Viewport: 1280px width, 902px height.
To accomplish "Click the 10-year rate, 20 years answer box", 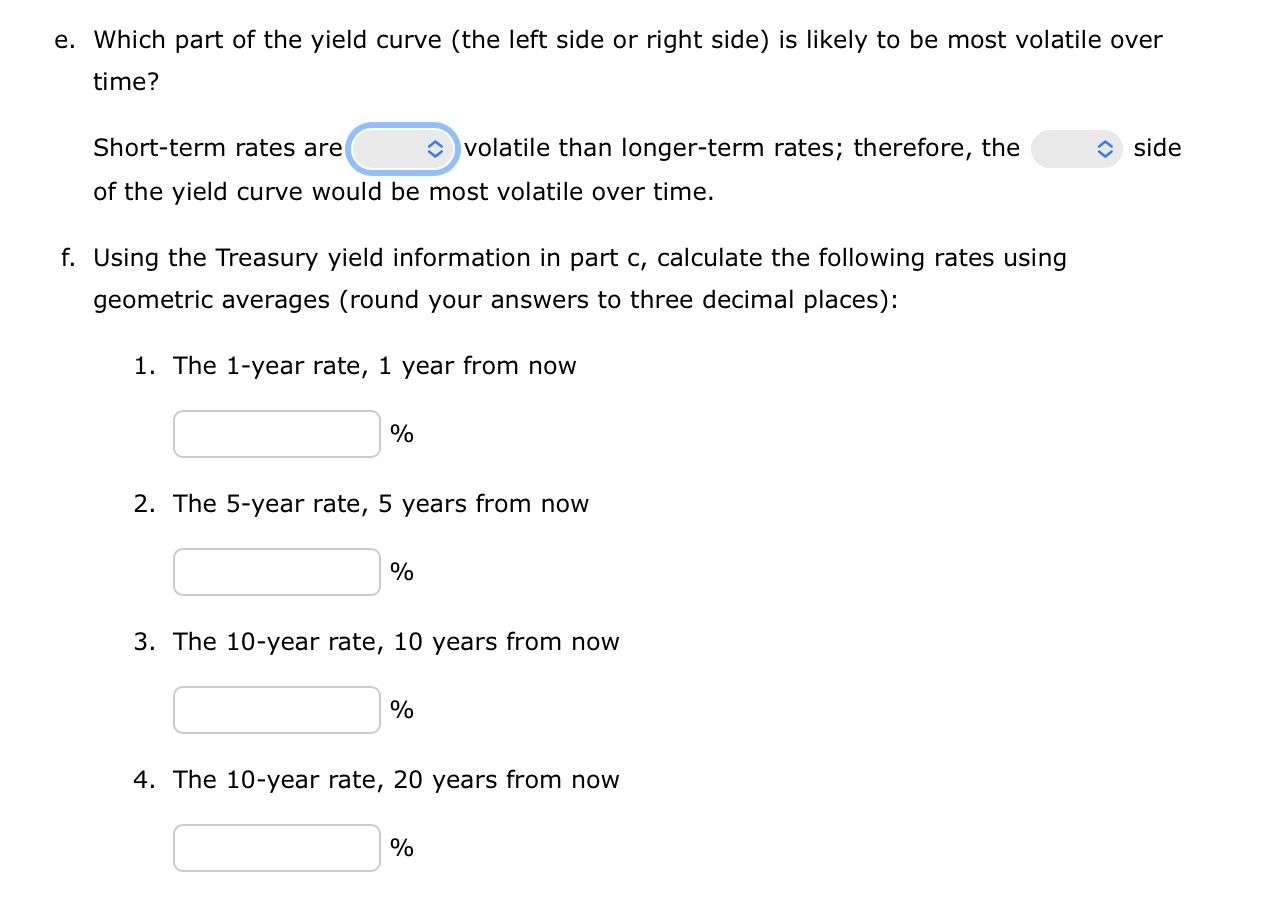I will click(x=276, y=847).
